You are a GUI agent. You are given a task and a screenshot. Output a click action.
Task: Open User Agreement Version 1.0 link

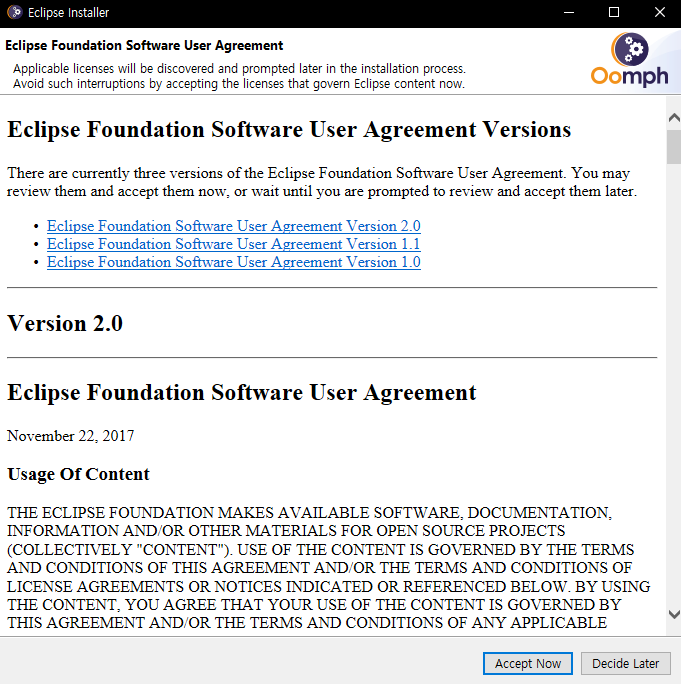(234, 262)
